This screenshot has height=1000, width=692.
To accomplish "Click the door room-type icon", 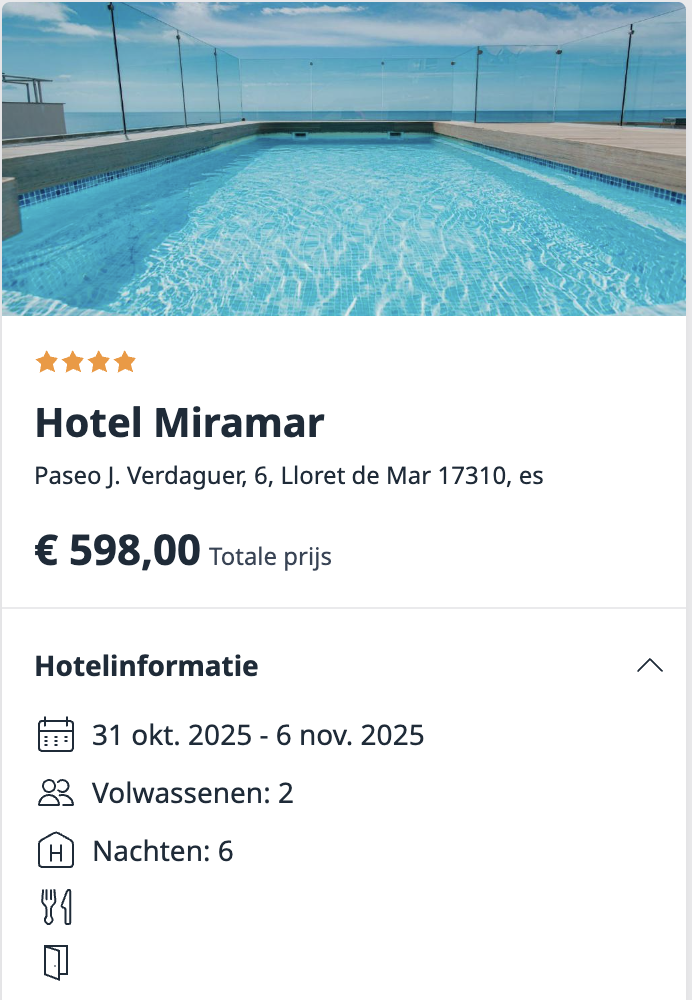I will pos(55,962).
